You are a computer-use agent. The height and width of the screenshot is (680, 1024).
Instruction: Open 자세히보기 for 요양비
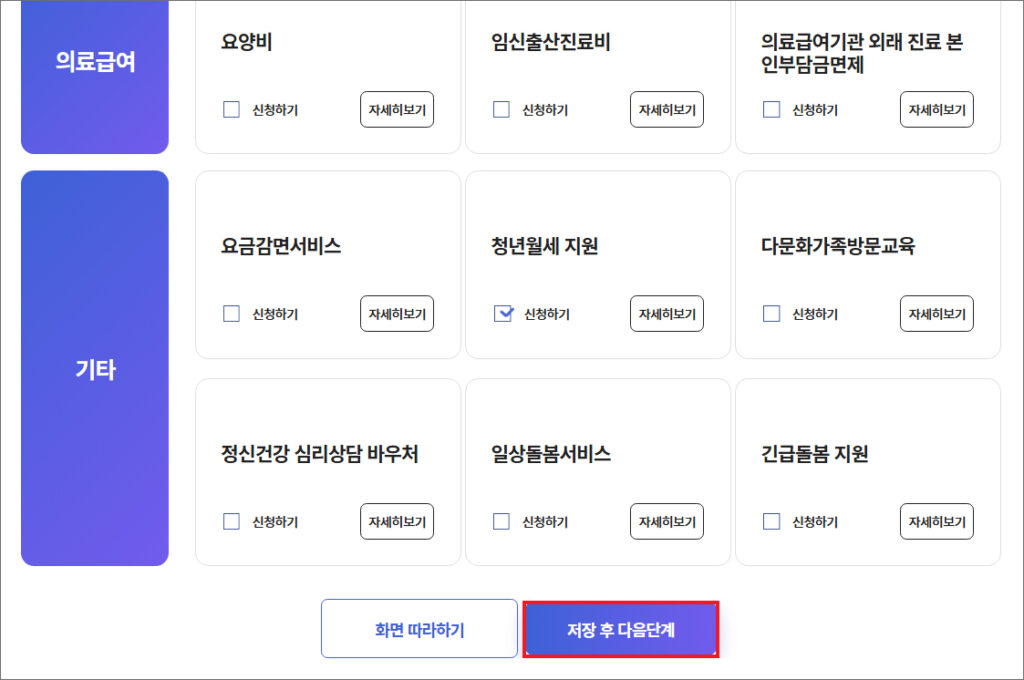(397, 110)
